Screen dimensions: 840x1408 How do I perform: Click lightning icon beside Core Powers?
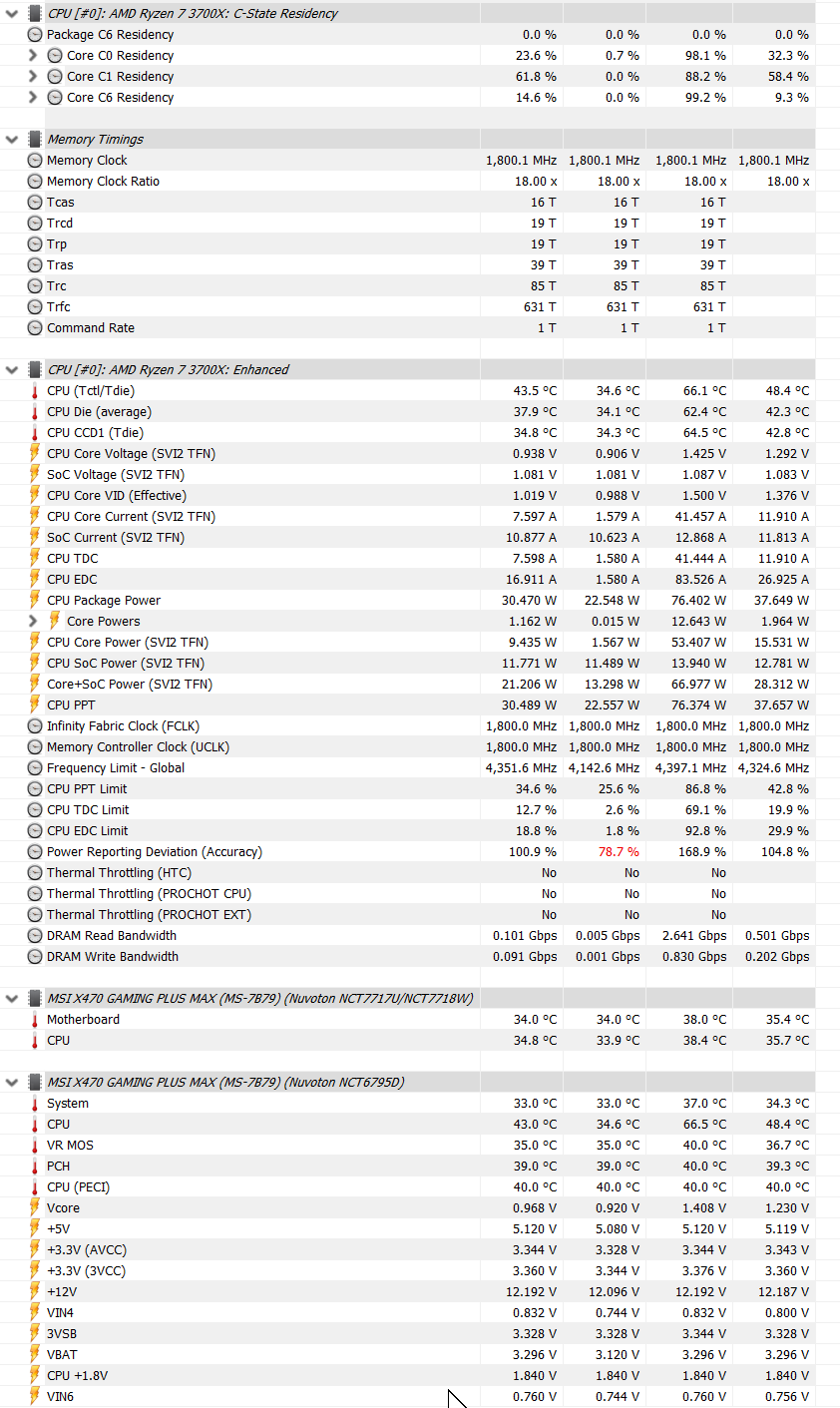[55, 622]
